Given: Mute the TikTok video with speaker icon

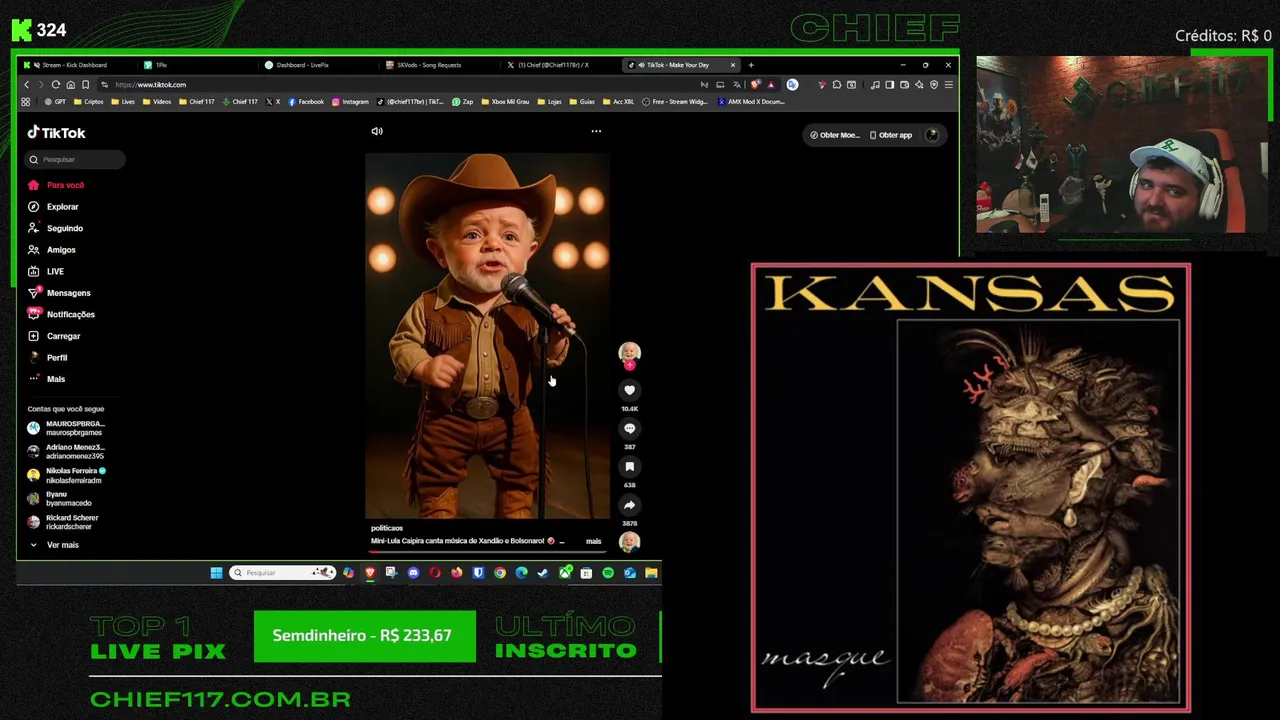Looking at the screenshot, I should tap(377, 131).
